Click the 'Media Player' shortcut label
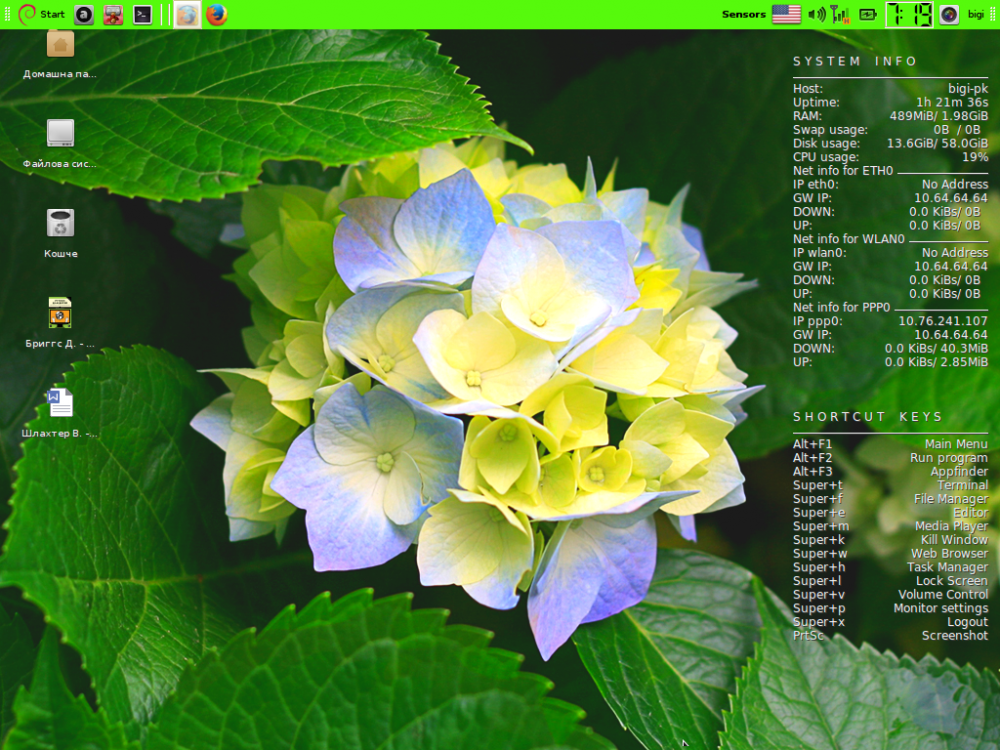This screenshot has width=1000, height=750. 952,526
